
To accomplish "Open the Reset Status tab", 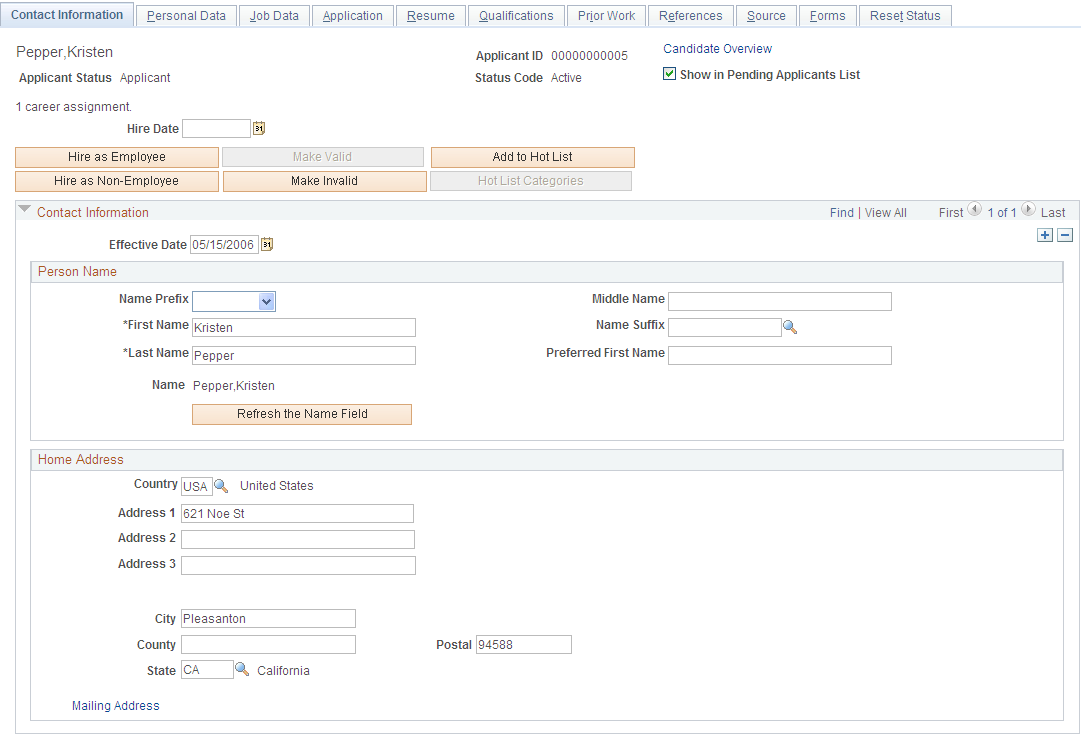I will click(905, 16).
